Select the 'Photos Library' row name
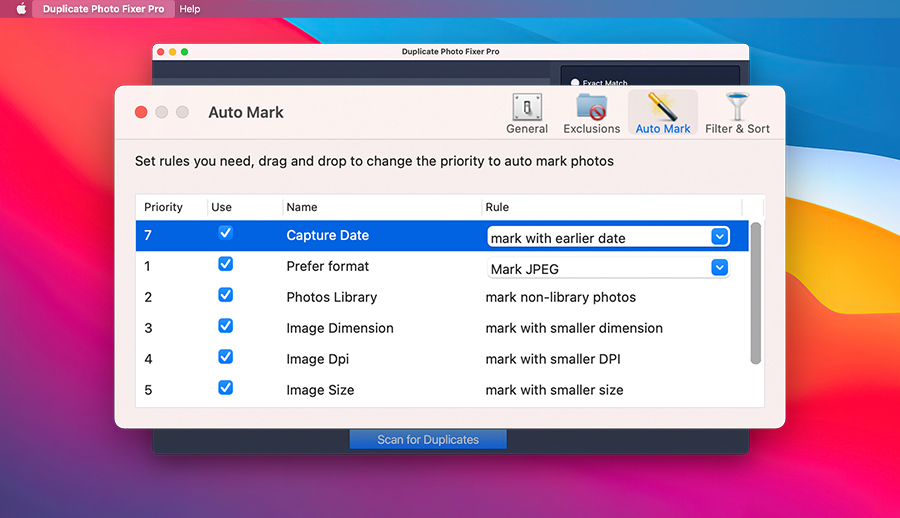The height and width of the screenshot is (518, 900). pos(332,297)
